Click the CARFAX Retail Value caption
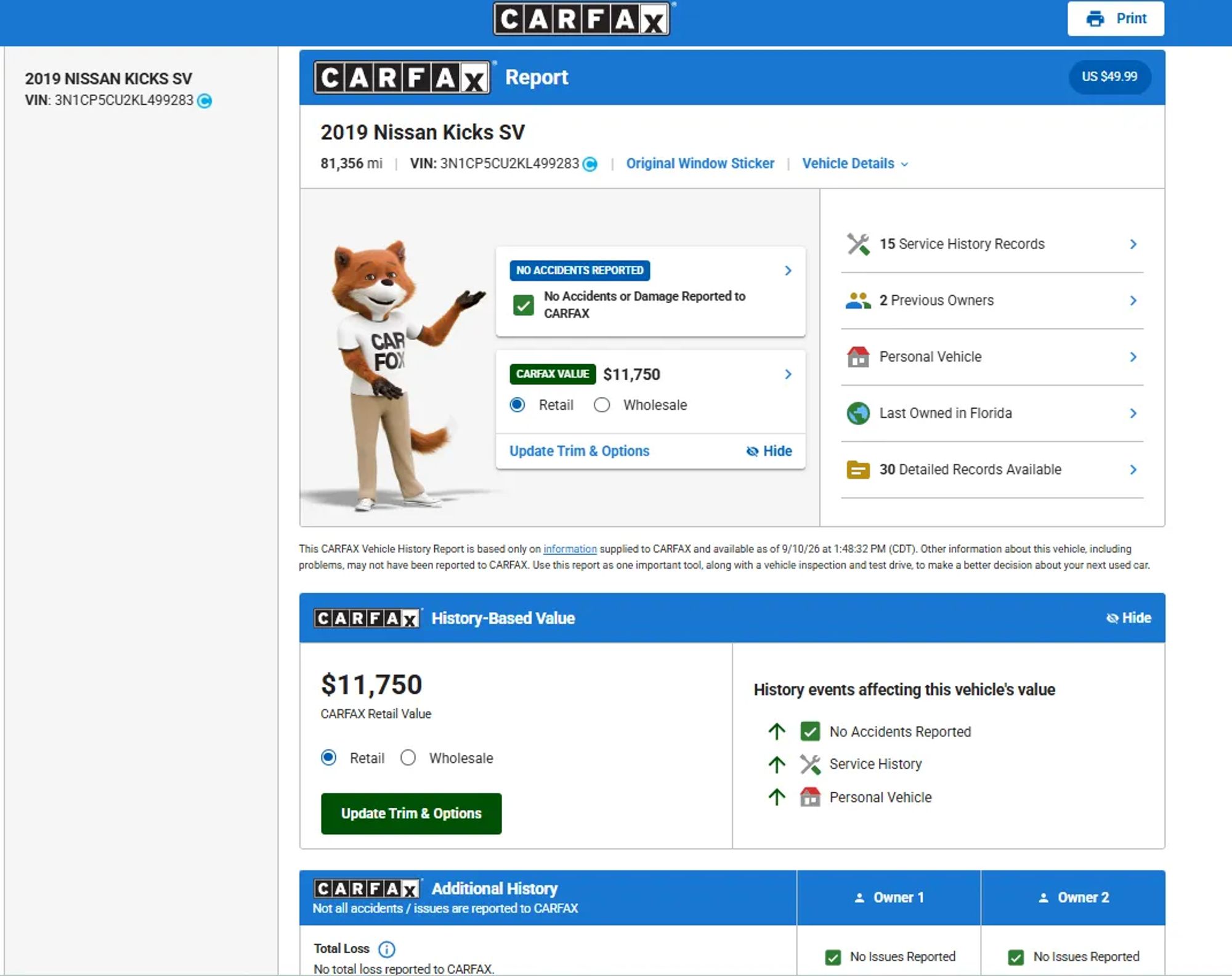The image size is (1232, 976). click(376, 714)
